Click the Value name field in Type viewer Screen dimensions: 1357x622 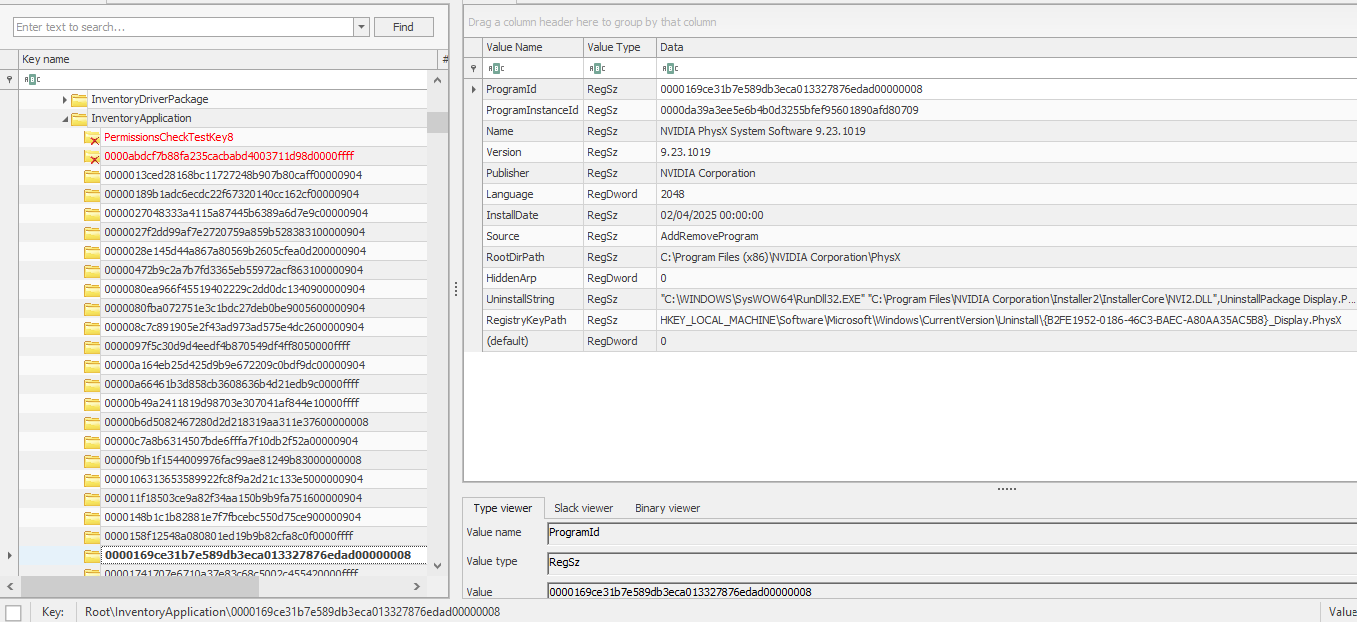pyautogui.click(x=952, y=533)
